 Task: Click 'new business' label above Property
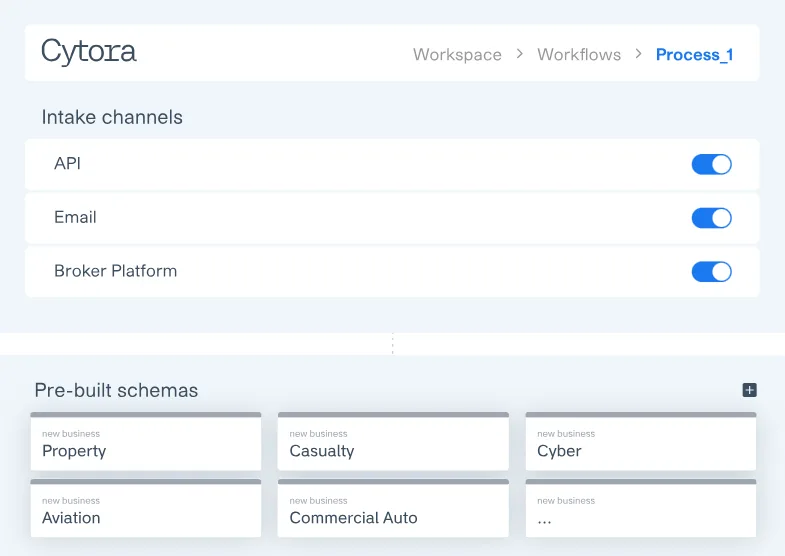71,433
